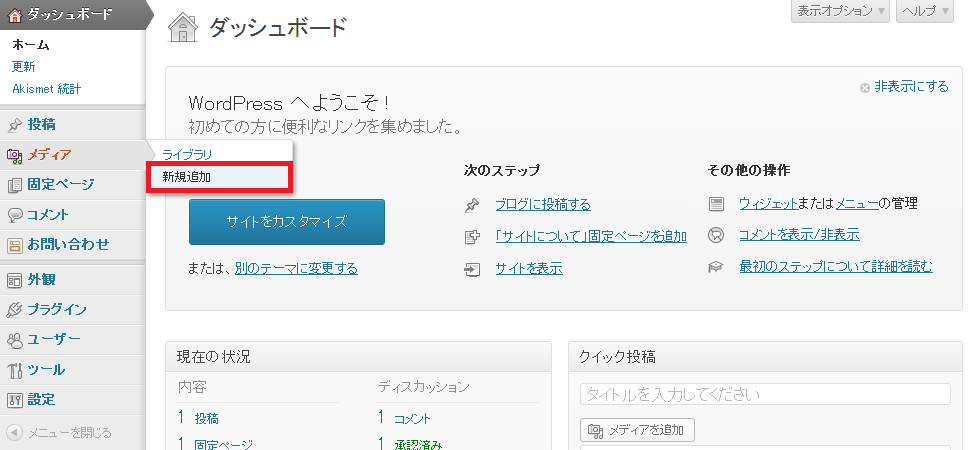
Task: Click the title field in クイック投稿
Action: (x=764, y=394)
